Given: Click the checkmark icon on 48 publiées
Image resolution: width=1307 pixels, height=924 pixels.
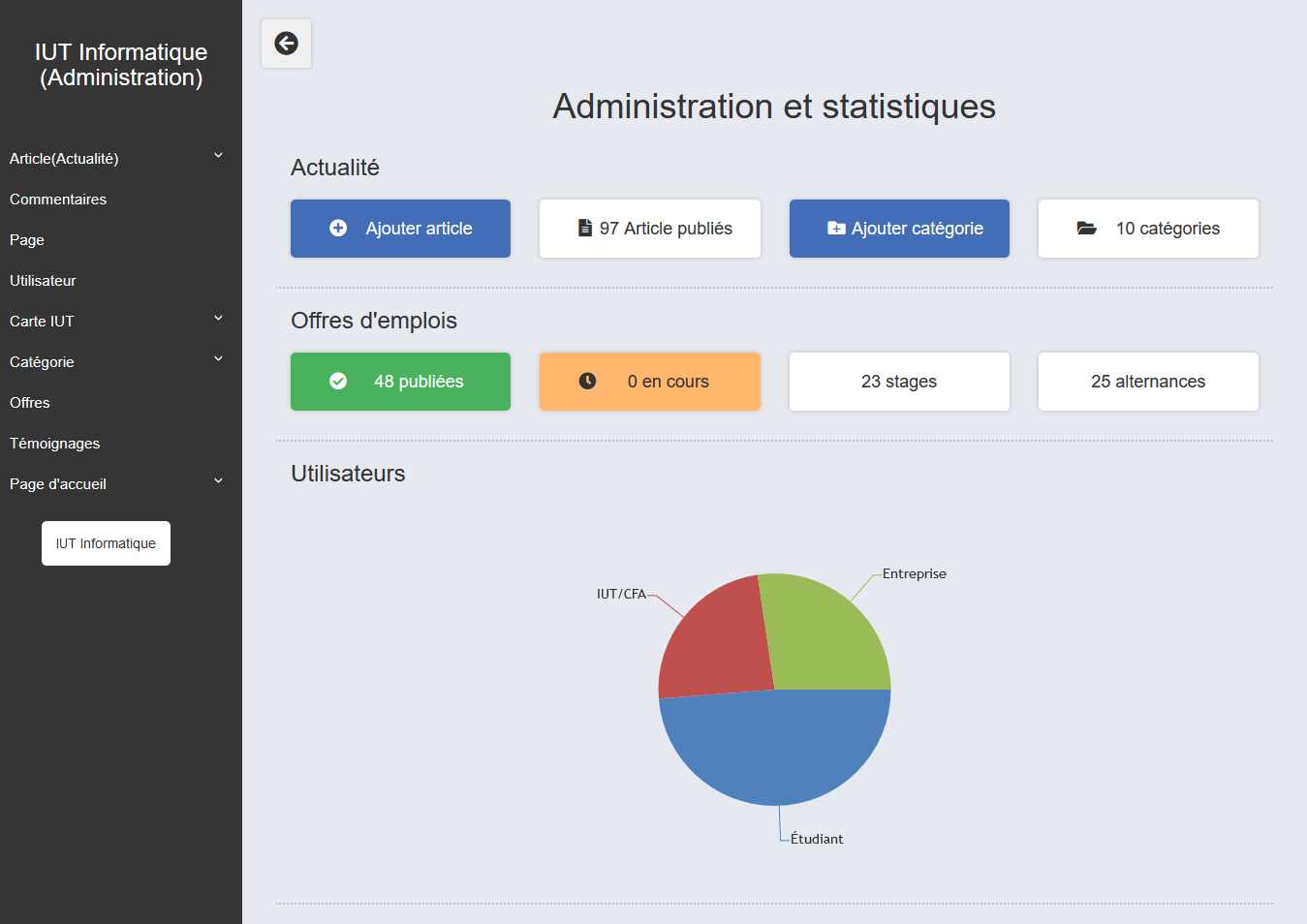Looking at the screenshot, I should [338, 382].
